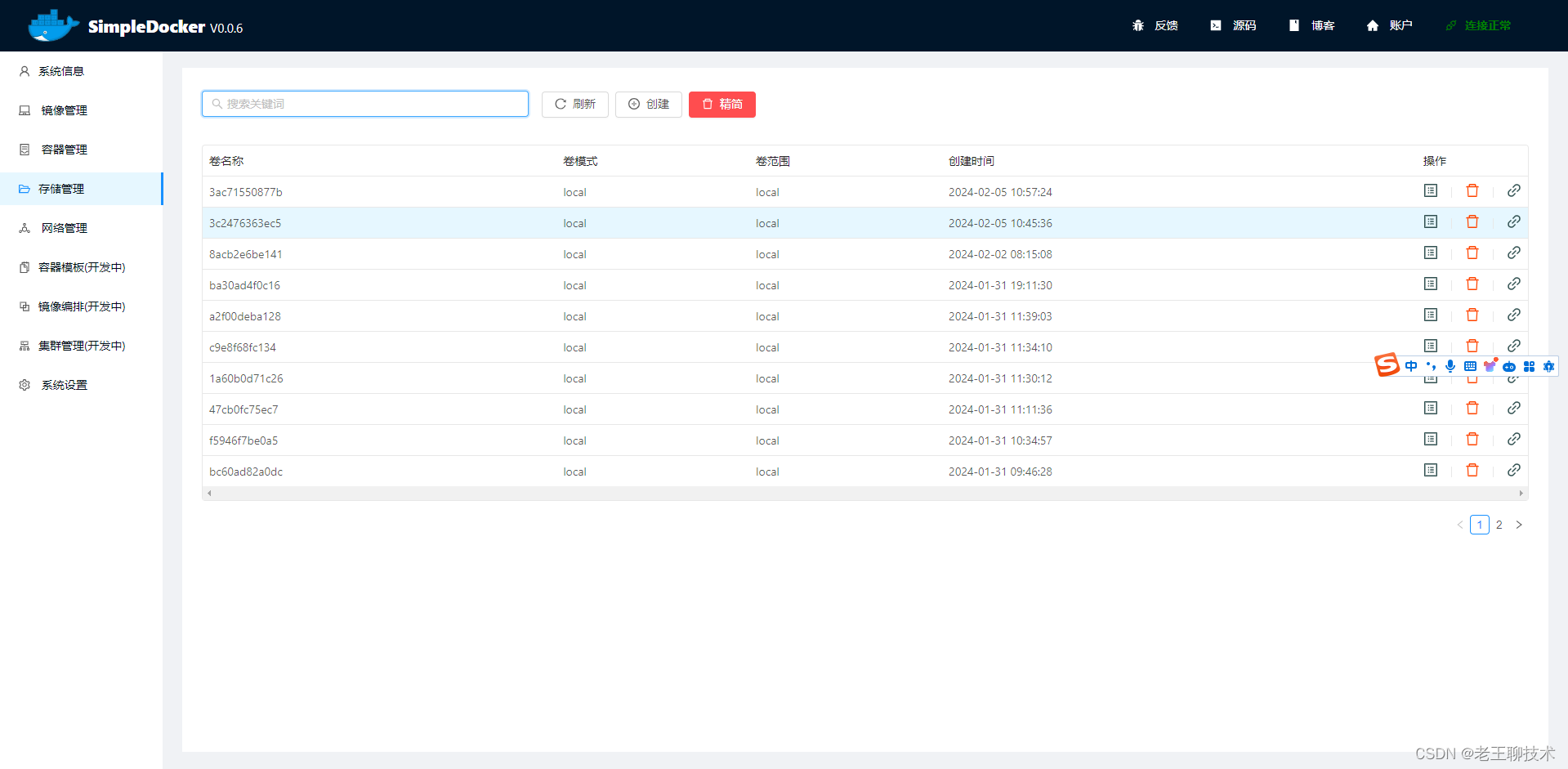Open 容器管理 from the sidebar
This screenshot has width=1568, height=769.
click(63, 150)
